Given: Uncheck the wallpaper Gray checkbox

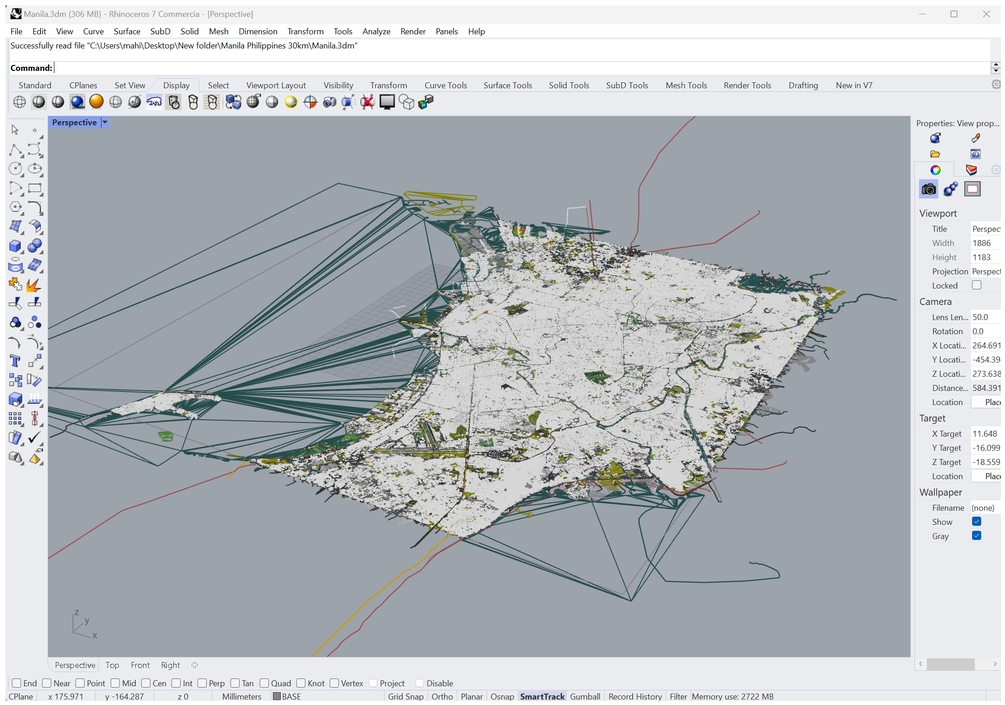Looking at the screenshot, I should [977, 536].
